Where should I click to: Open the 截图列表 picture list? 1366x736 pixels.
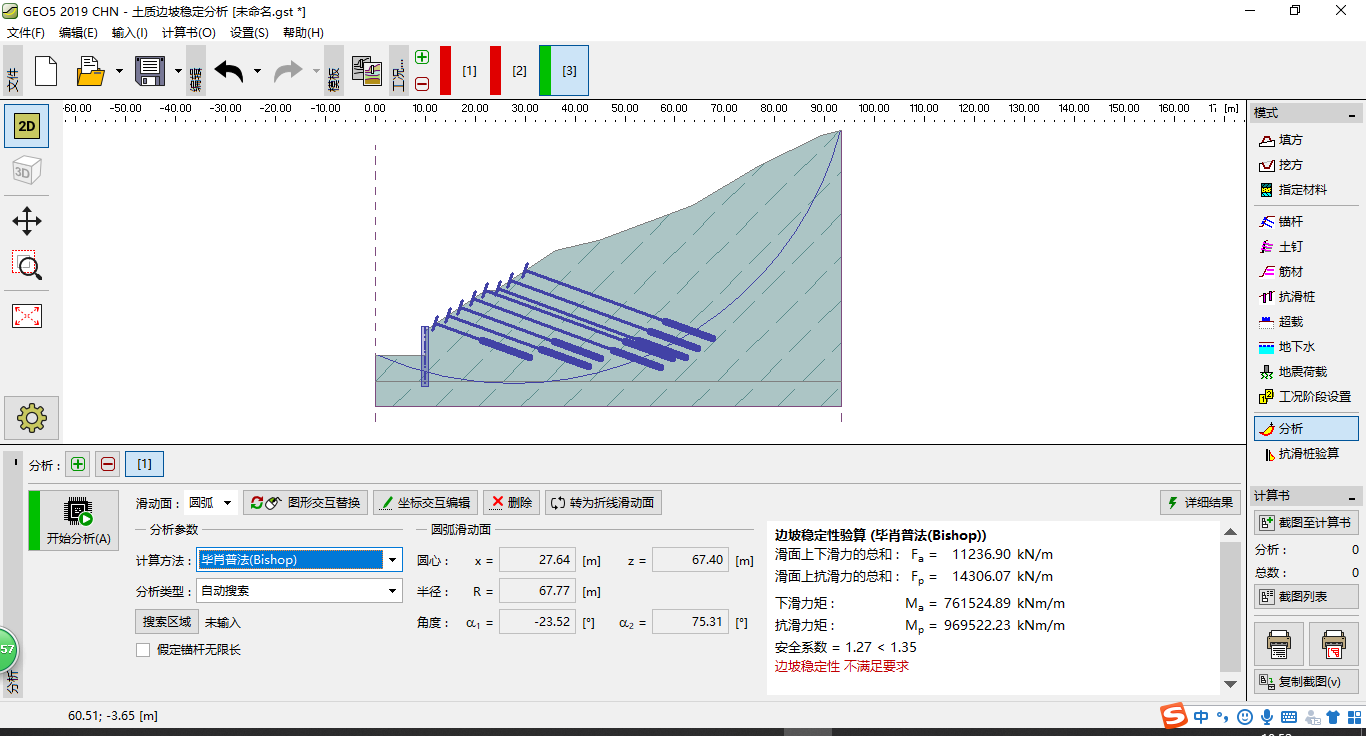click(x=1306, y=596)
